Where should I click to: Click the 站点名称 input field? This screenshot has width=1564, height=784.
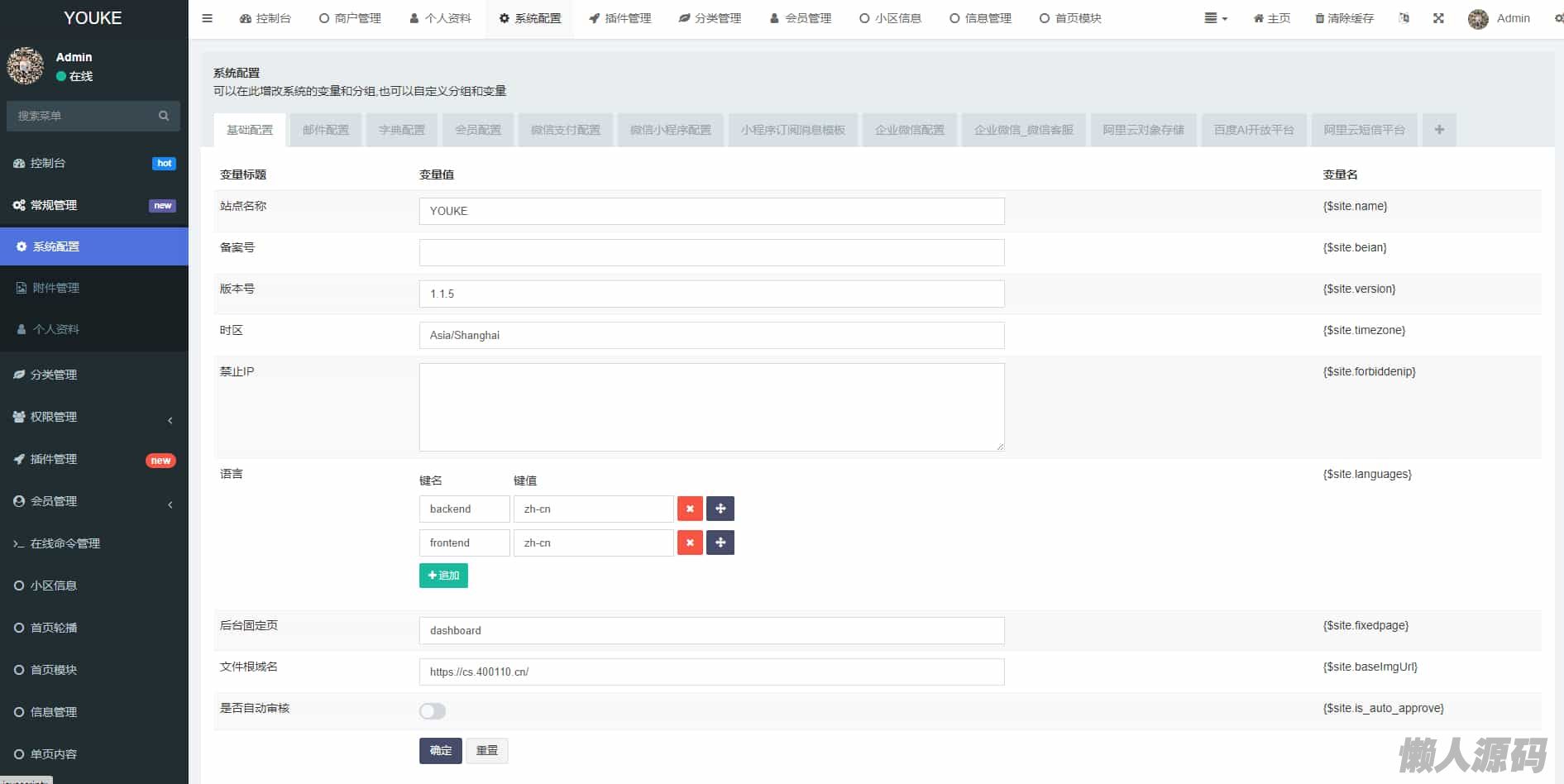tap(711, 211)
